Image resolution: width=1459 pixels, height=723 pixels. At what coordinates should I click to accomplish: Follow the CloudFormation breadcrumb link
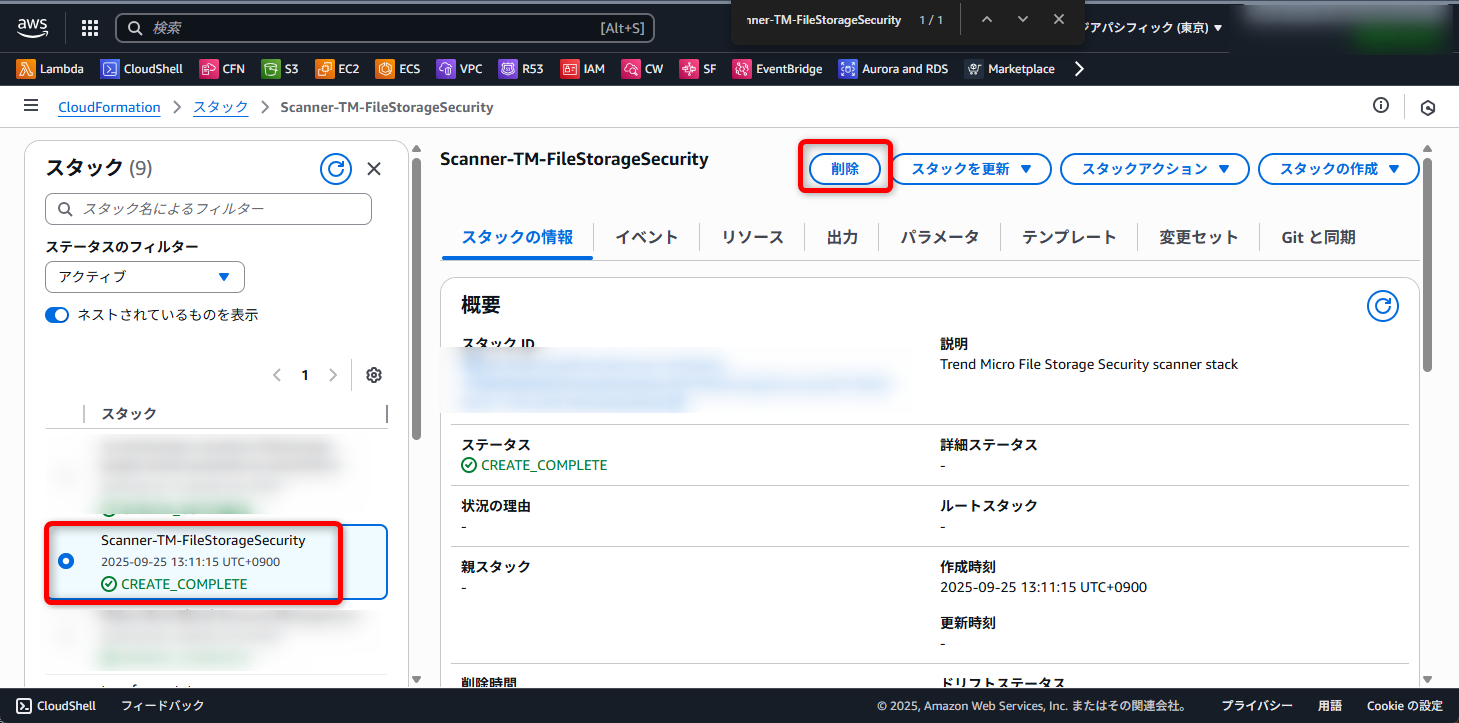click(109, 107)
